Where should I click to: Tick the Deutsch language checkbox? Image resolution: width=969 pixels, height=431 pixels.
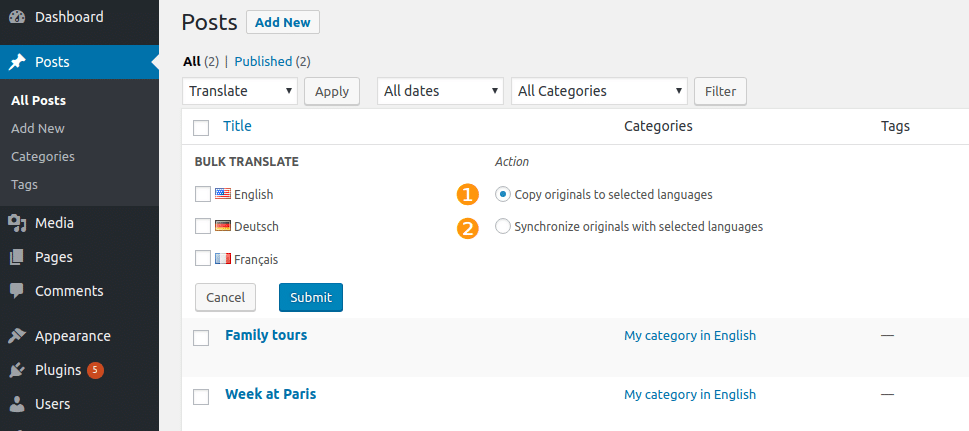click(x=203, y=226)
